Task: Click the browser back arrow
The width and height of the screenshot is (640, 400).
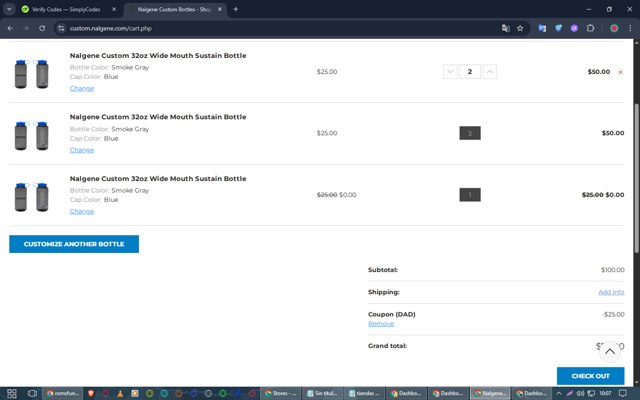Action: coord(10,28)
